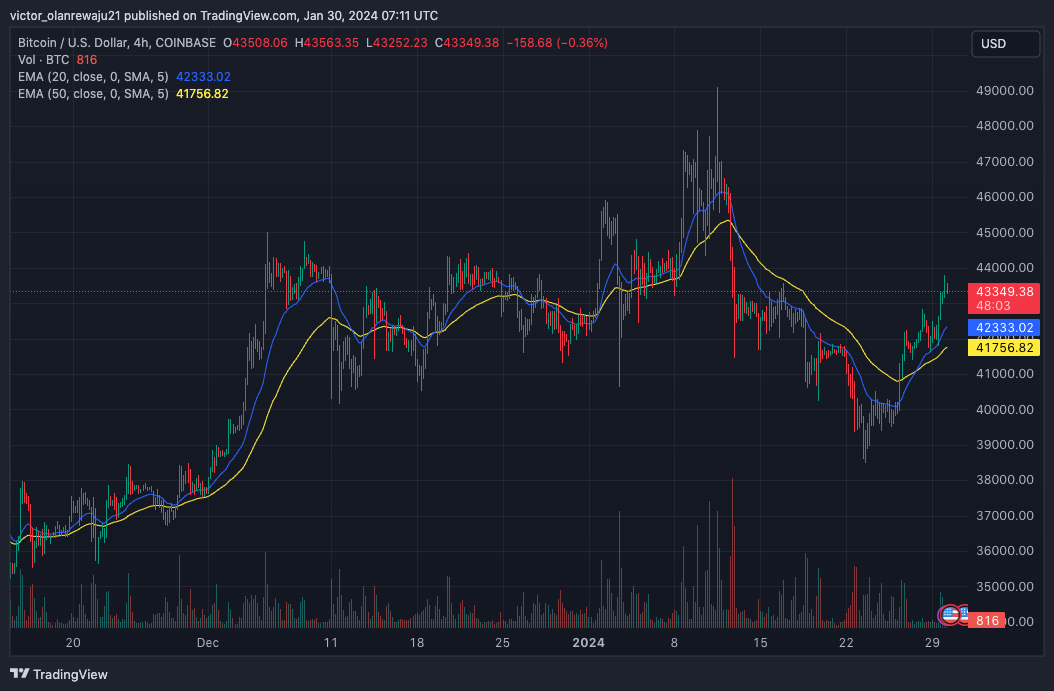The width and height of the screenshot is (1054, 691).
Task: Click the 45000.00 price axis label
Action: [1004, 233]
